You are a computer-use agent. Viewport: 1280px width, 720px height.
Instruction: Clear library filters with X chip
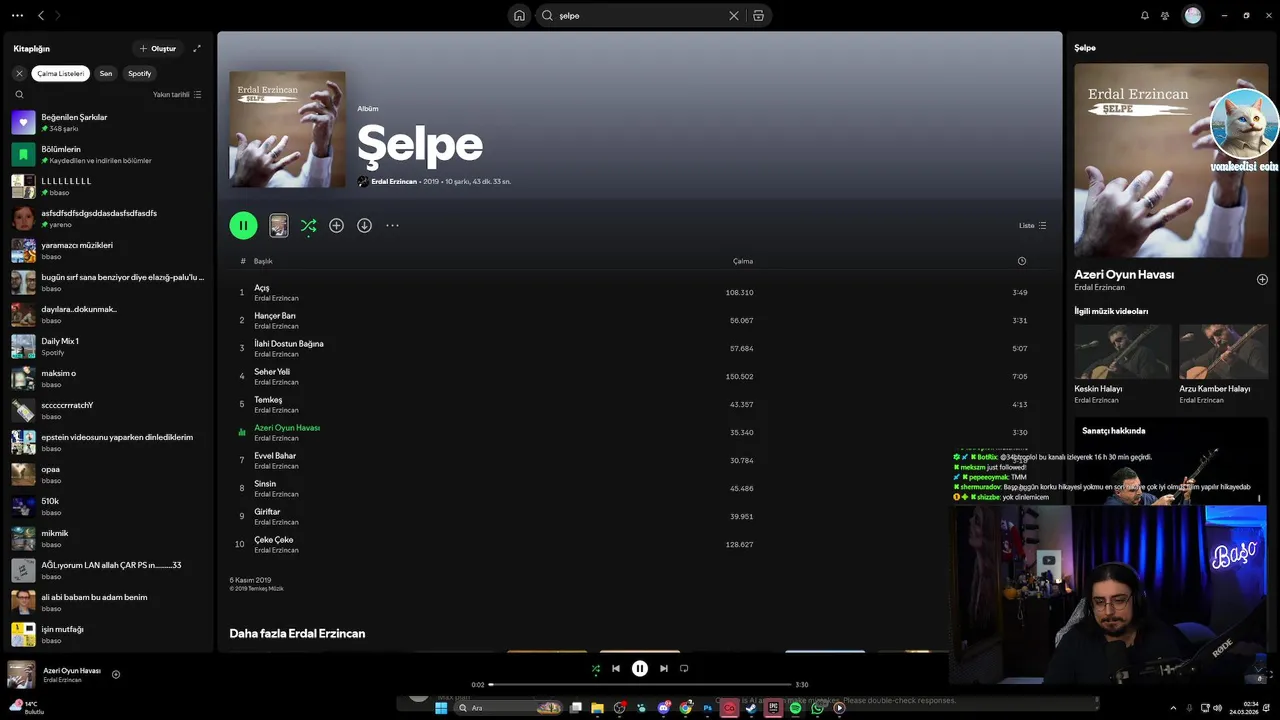coord(19,73)
